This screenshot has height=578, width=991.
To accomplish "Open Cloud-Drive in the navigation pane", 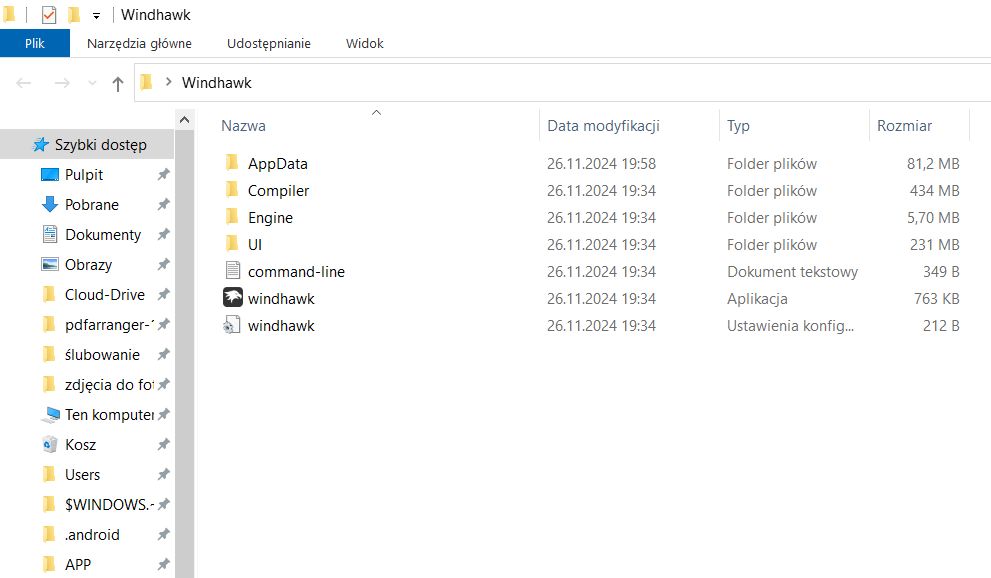I will [105, 295].
